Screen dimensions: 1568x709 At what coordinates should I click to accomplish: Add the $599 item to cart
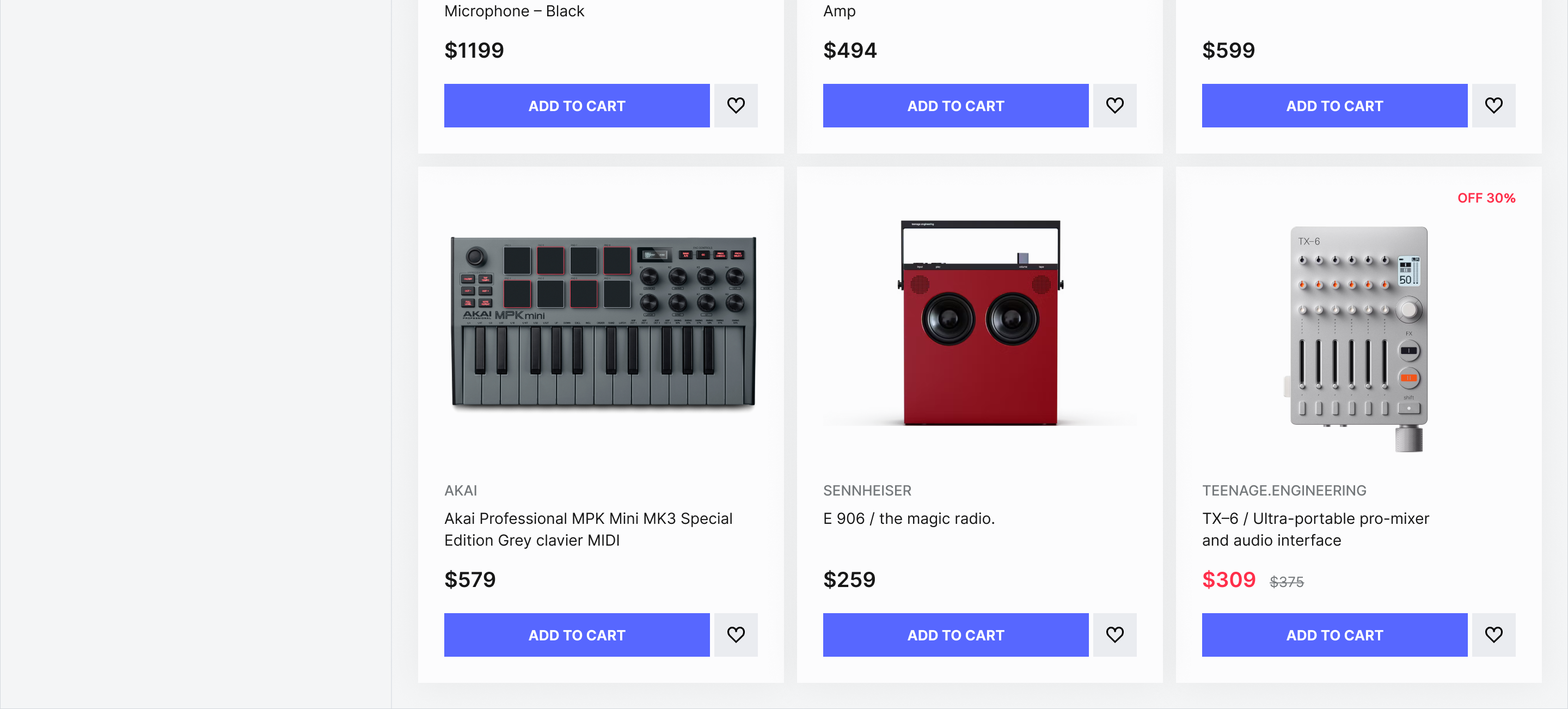(1334, 106)
